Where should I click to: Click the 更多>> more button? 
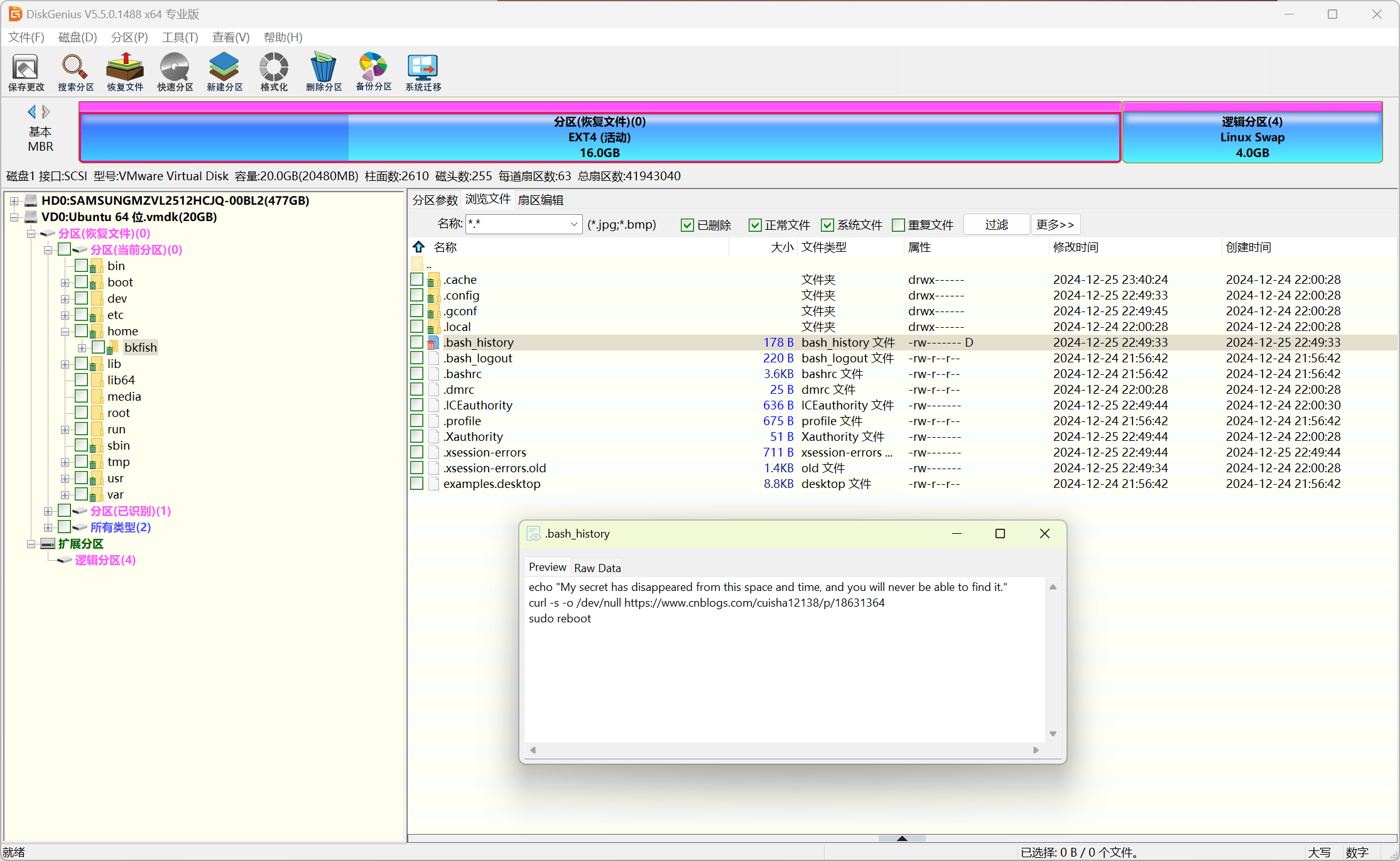[1055, 224]
